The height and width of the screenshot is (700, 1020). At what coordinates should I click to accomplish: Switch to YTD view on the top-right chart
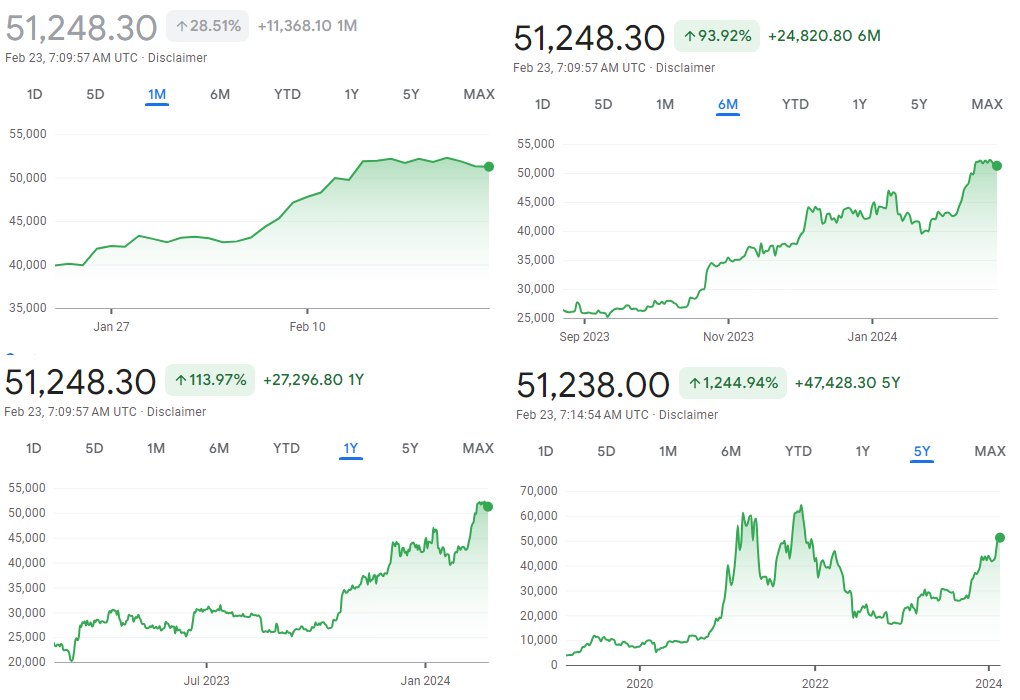click(795, 103)
